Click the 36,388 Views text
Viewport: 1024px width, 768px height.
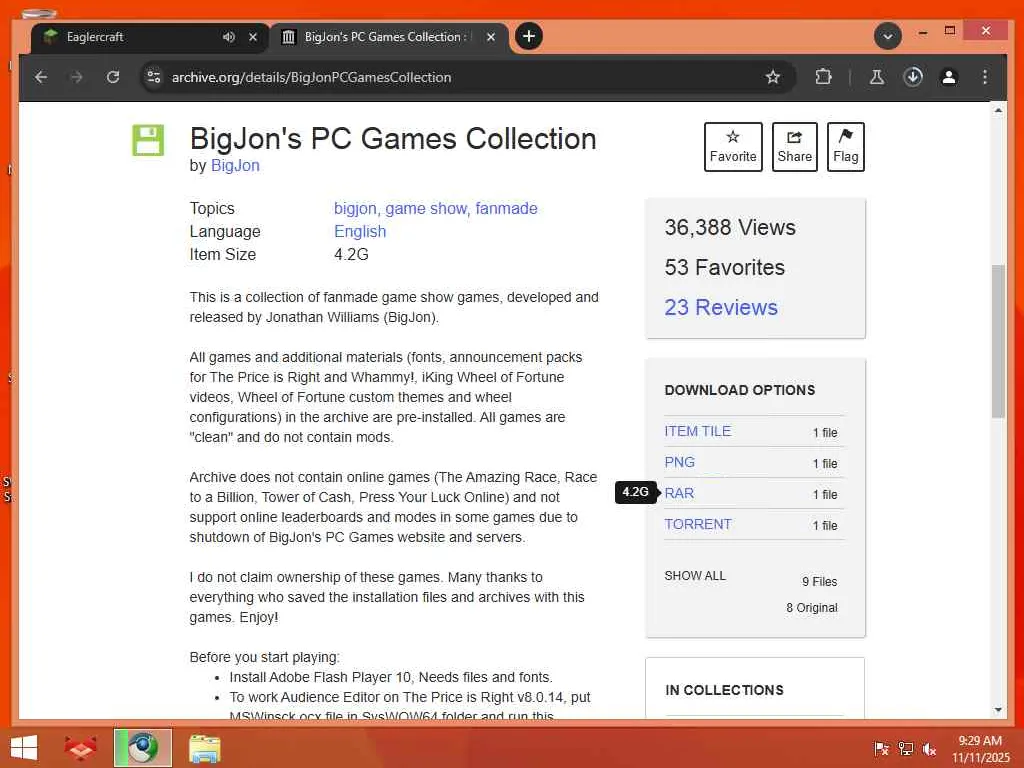tap(730, 228)
